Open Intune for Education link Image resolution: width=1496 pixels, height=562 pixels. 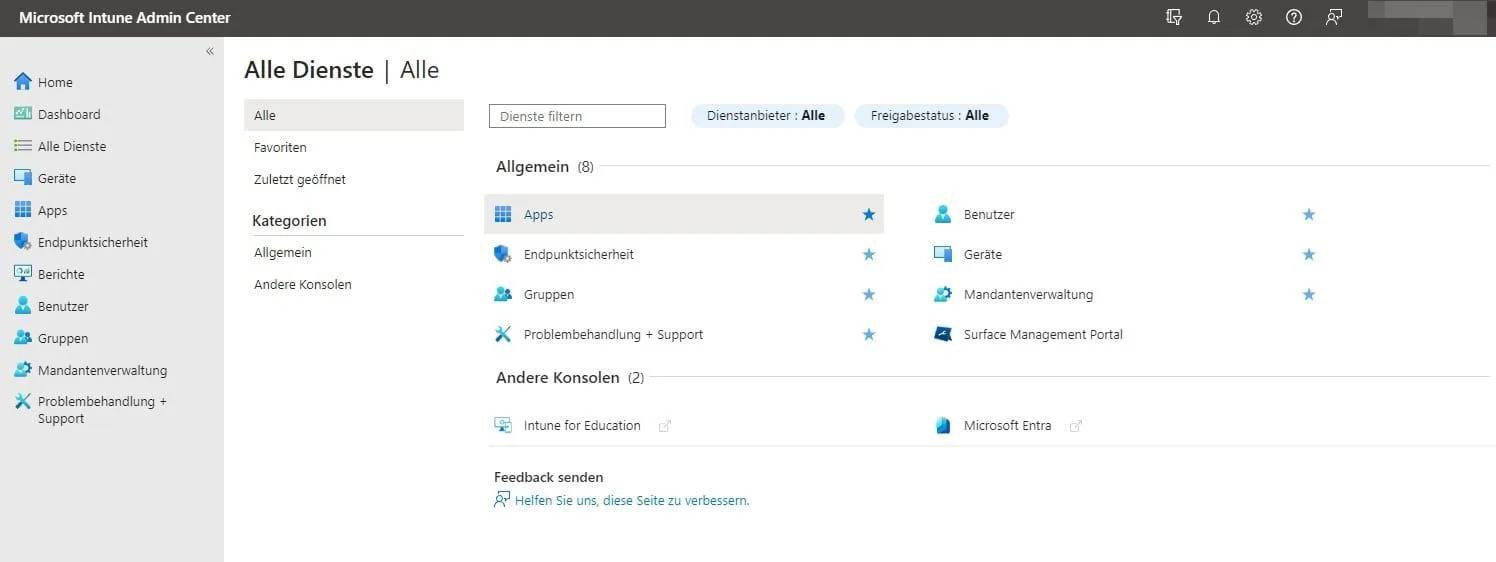[x=582, y=425]
